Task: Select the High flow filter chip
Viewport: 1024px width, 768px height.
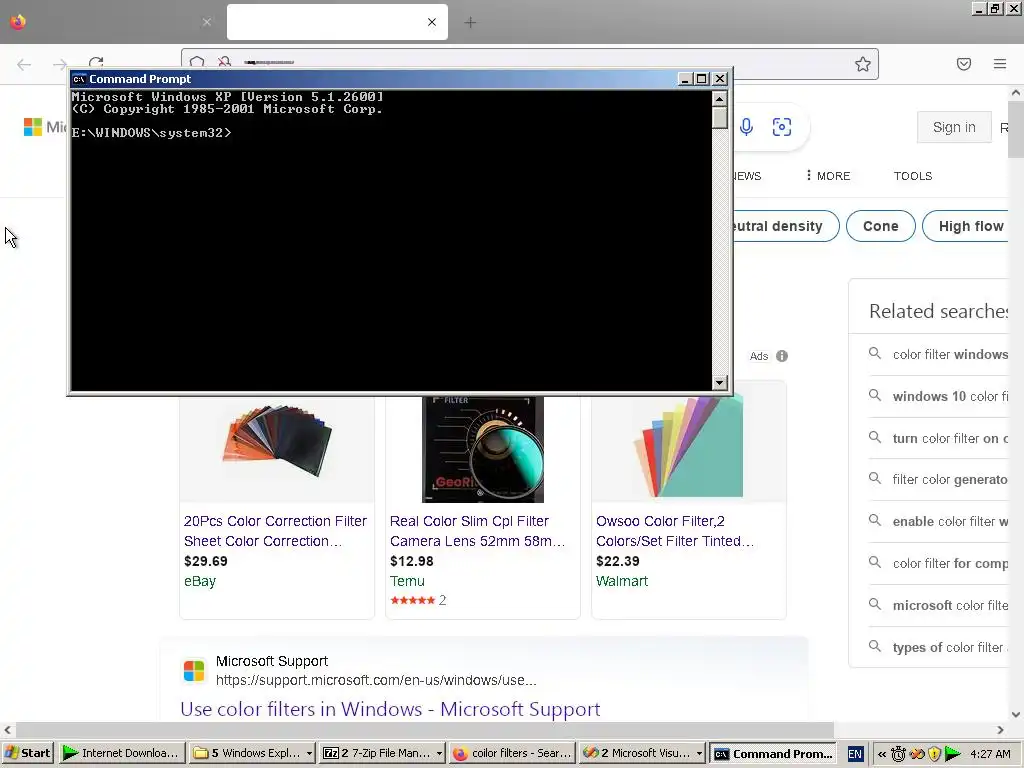Action: (x=967, y=226)
